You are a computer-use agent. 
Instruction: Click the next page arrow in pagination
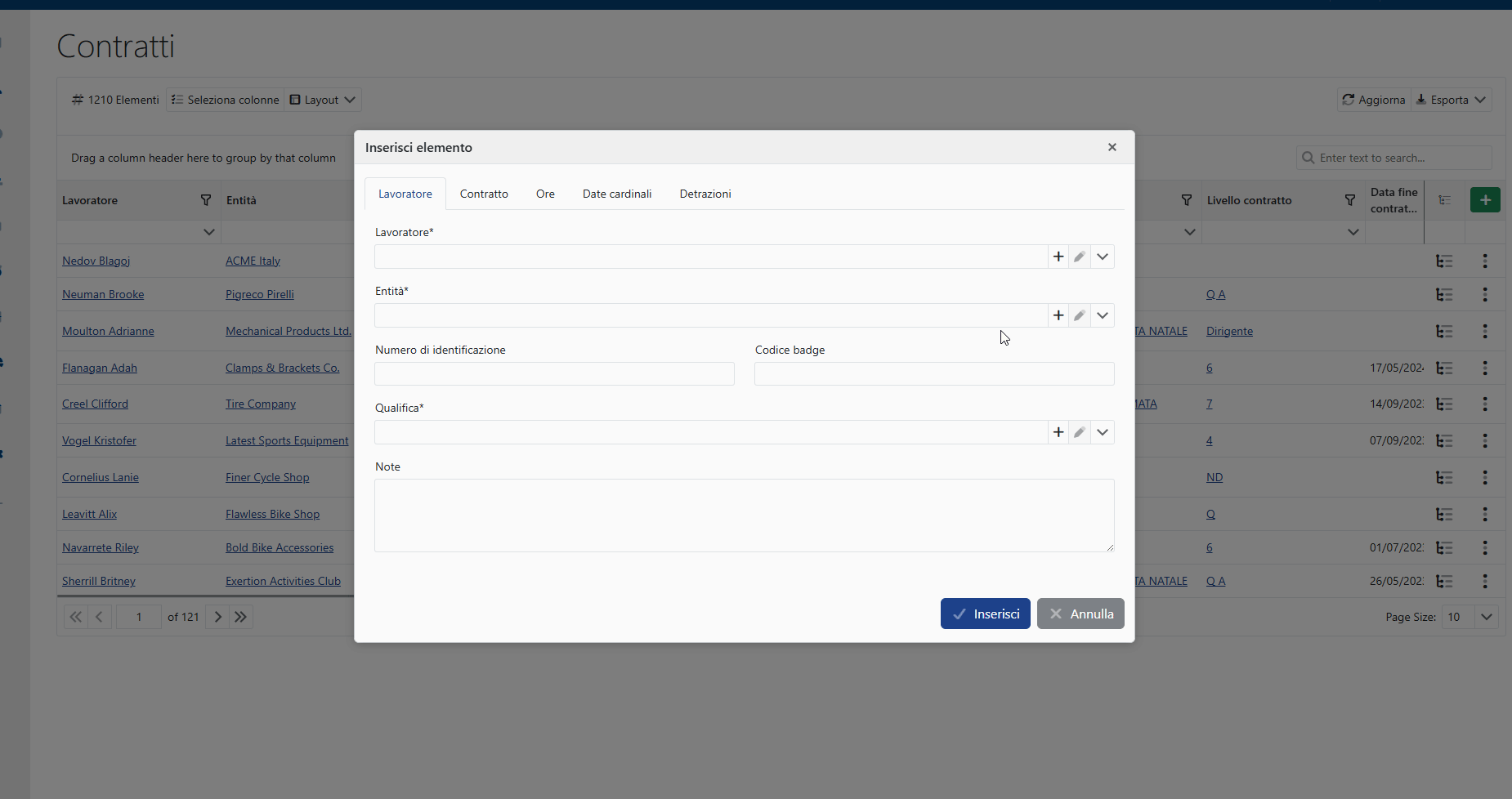[x=217, y=617]
